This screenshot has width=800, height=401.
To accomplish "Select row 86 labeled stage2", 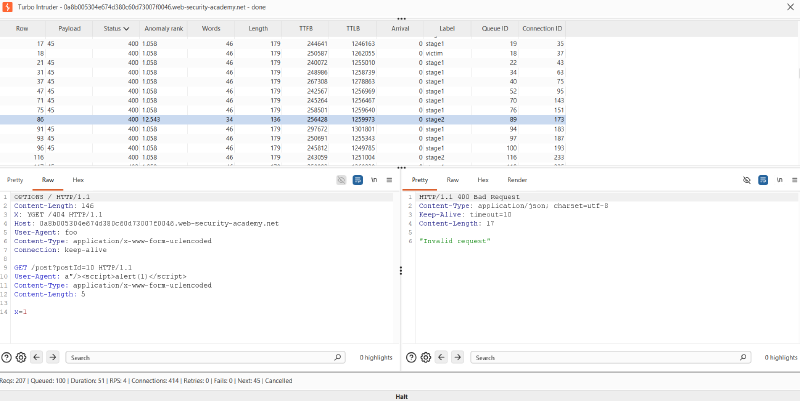I will pyautogui.click(x=282, y=119).
